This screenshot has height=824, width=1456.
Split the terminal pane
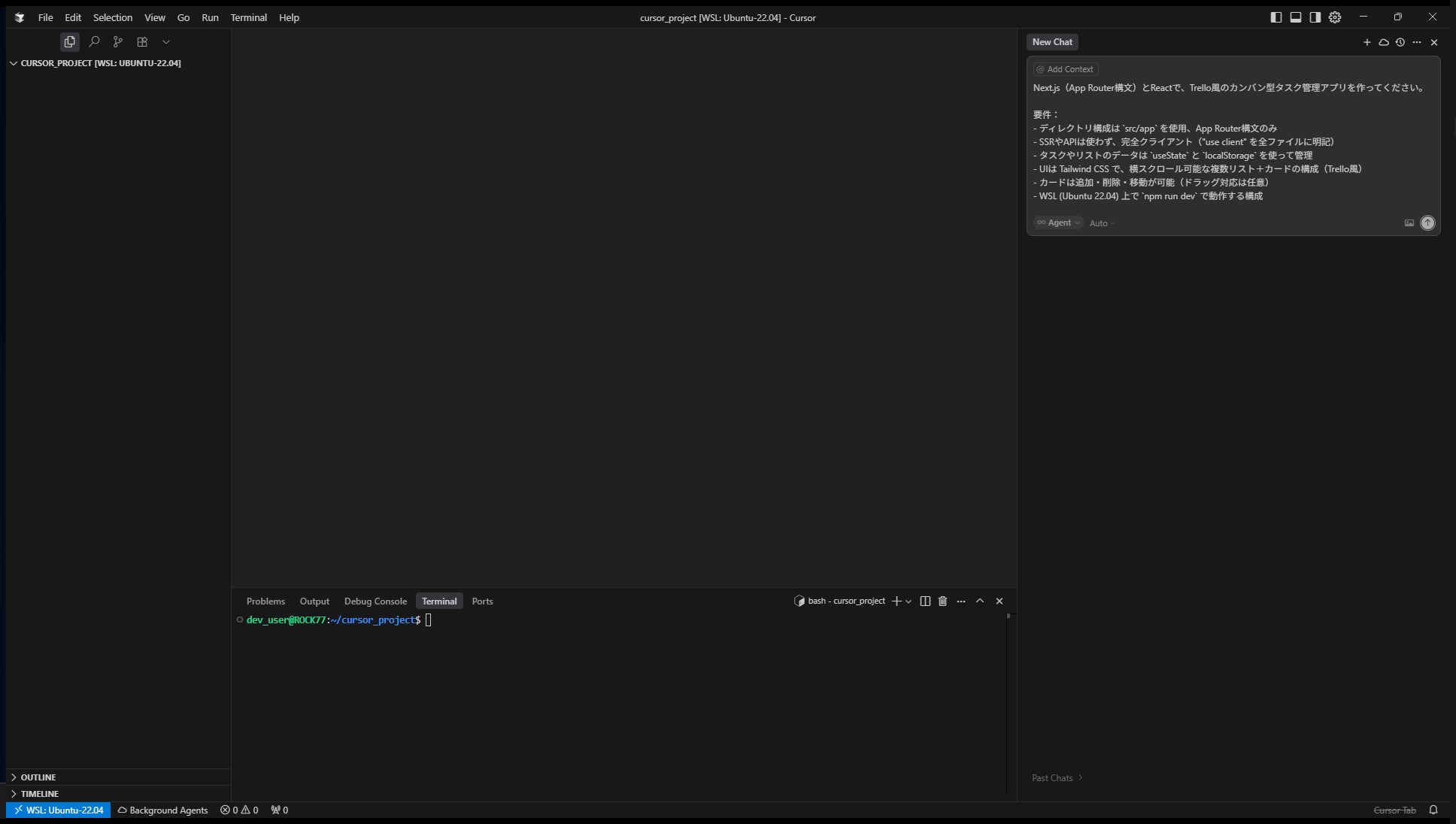[x=925, y=601]
